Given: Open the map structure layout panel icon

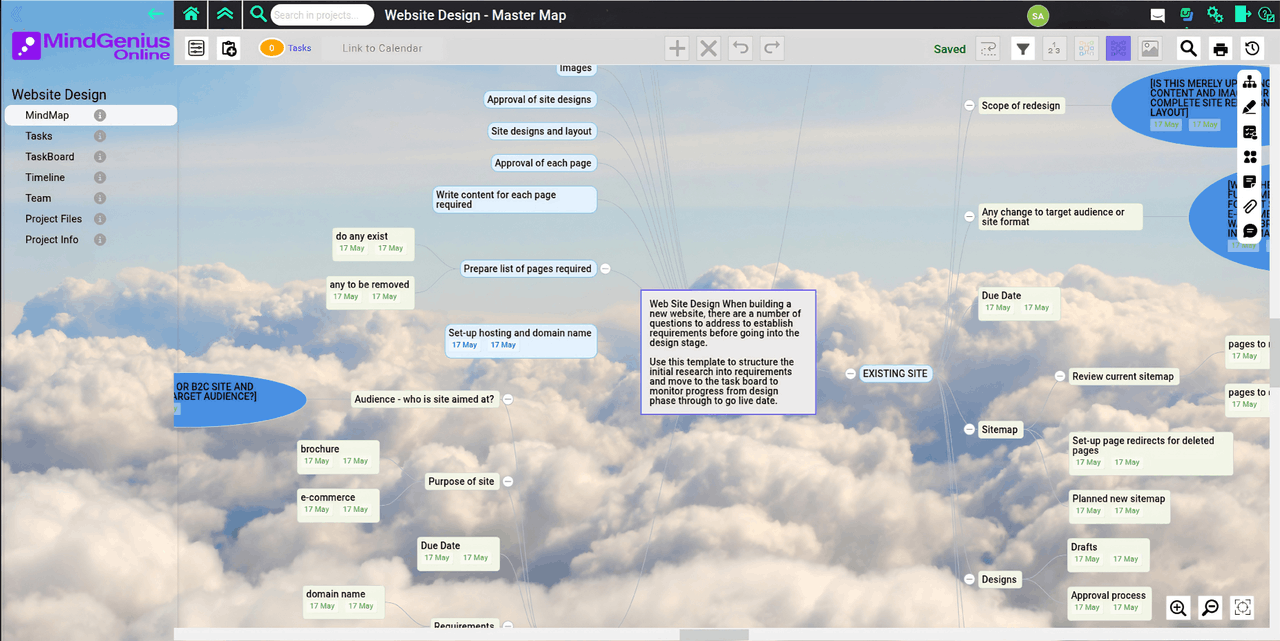Looking at the screenshot, I should click(x=1250, y=82).
